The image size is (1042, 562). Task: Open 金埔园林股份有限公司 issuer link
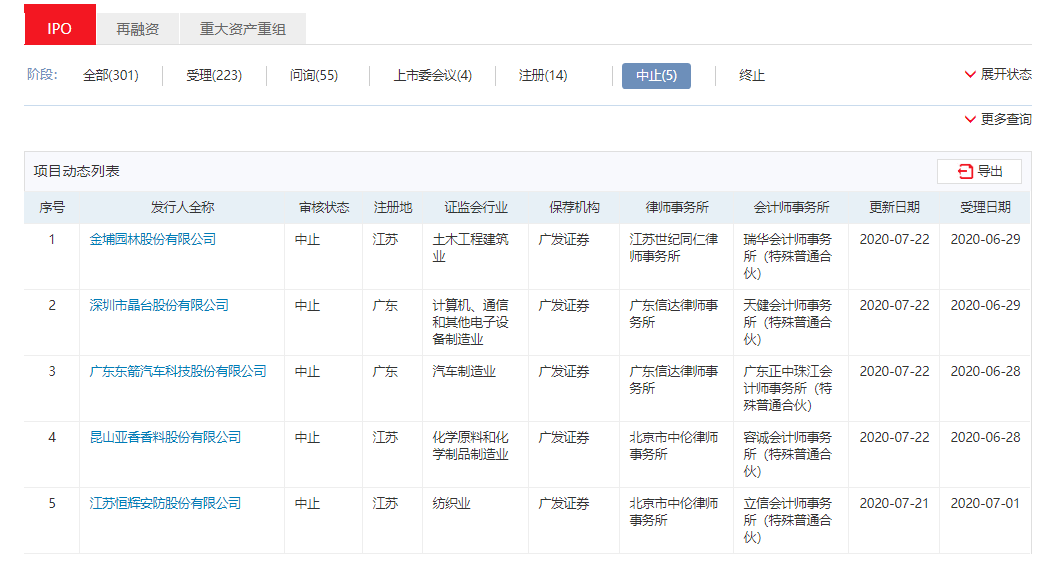coord(153,240)
